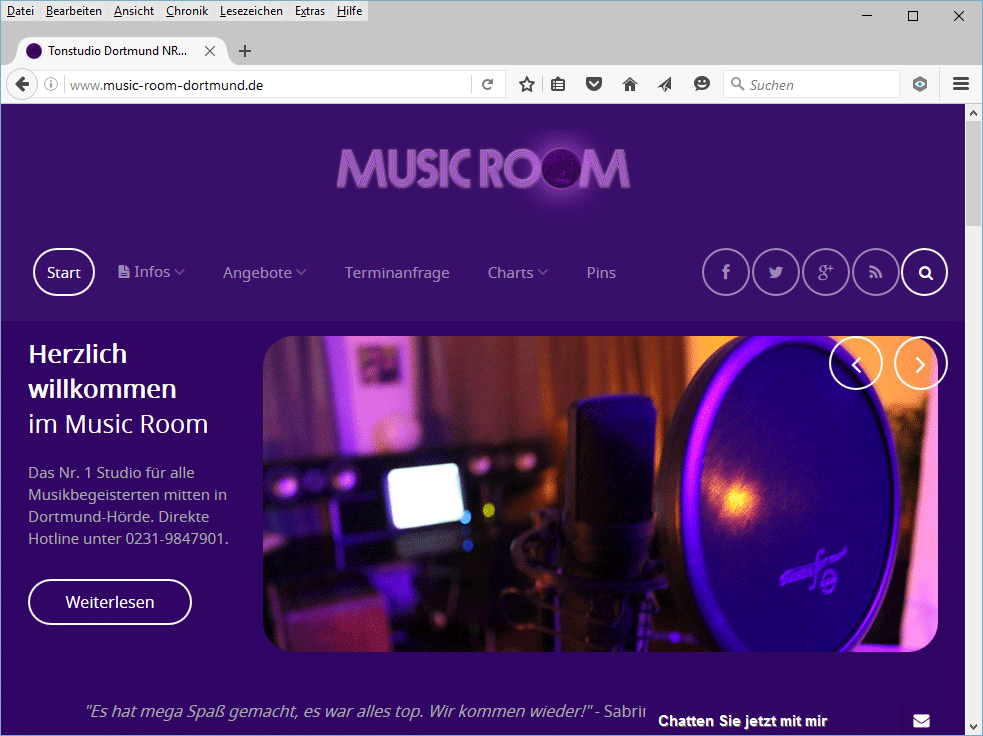Click the circular site search icon
983x736 pixels.
[925, 272]
